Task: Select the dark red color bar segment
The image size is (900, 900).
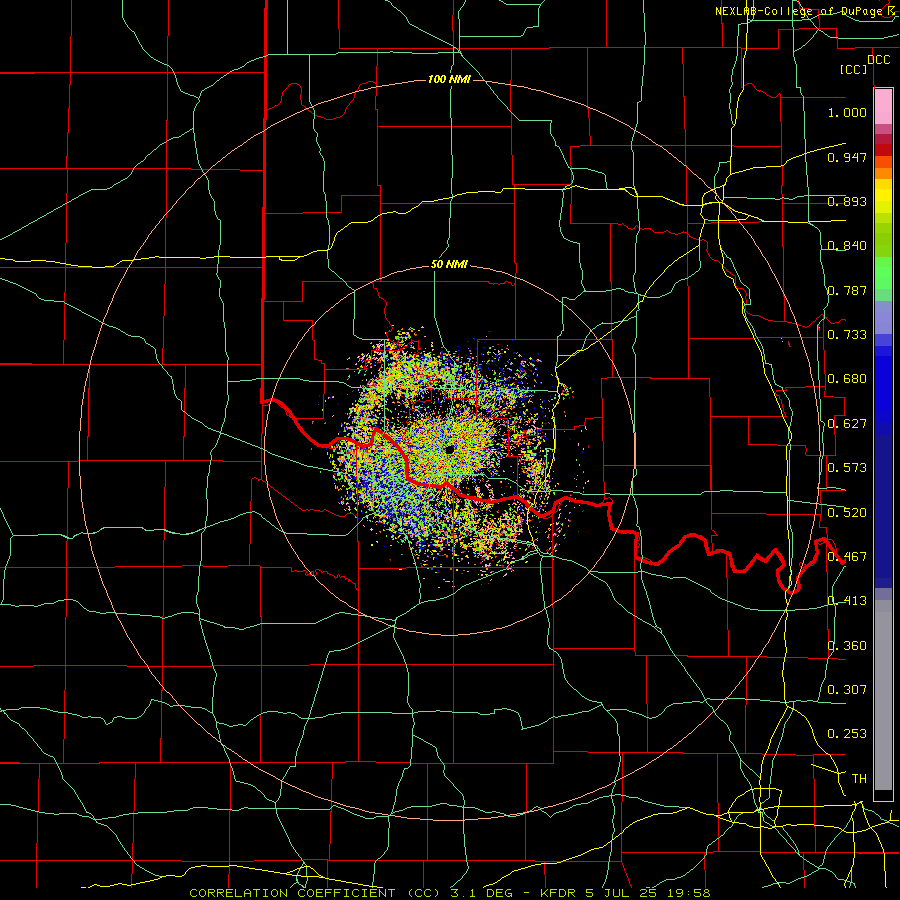Action: coord(883,149)
